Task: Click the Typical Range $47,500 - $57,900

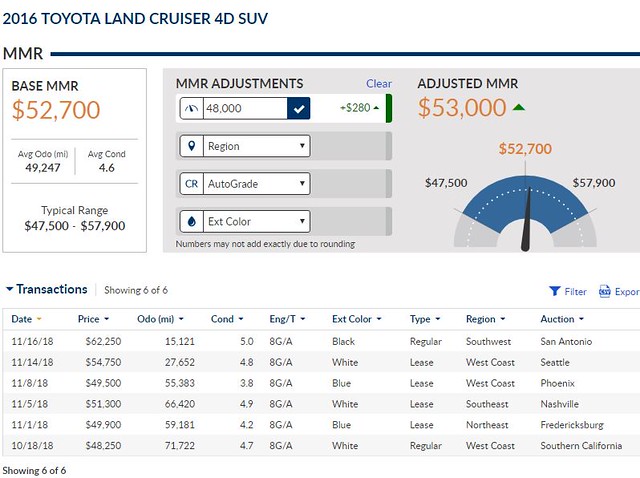Action: click(75, 225)
